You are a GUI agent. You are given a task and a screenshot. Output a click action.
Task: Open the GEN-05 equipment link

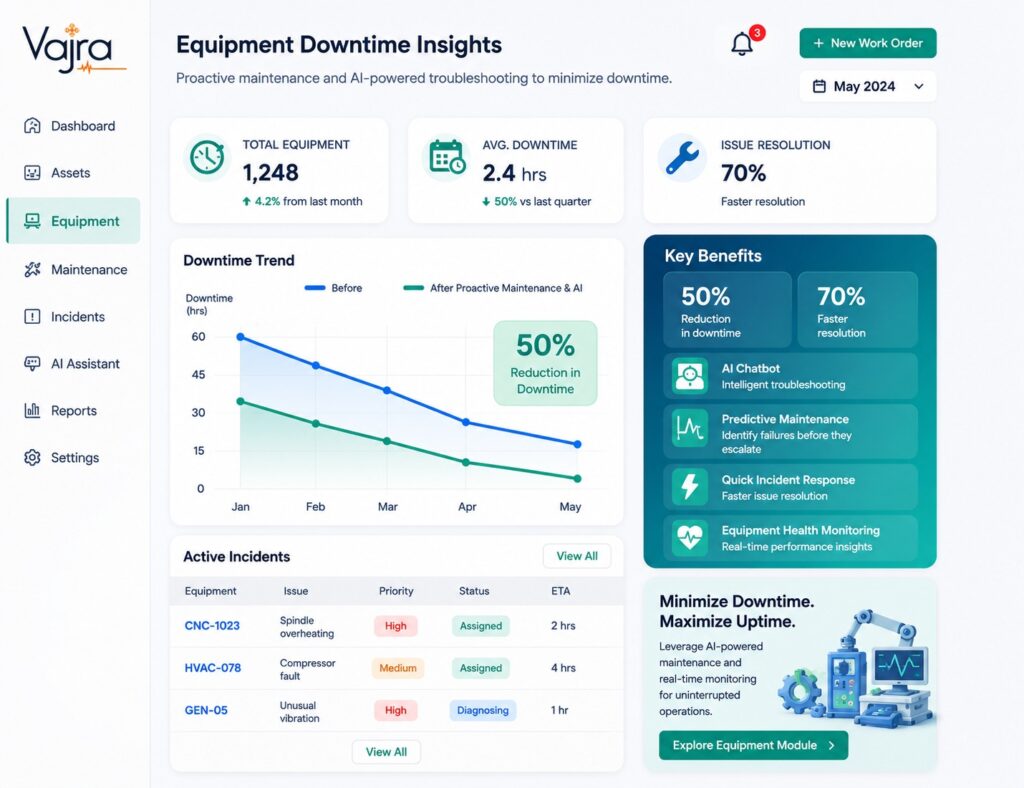(x=206, y=710)
